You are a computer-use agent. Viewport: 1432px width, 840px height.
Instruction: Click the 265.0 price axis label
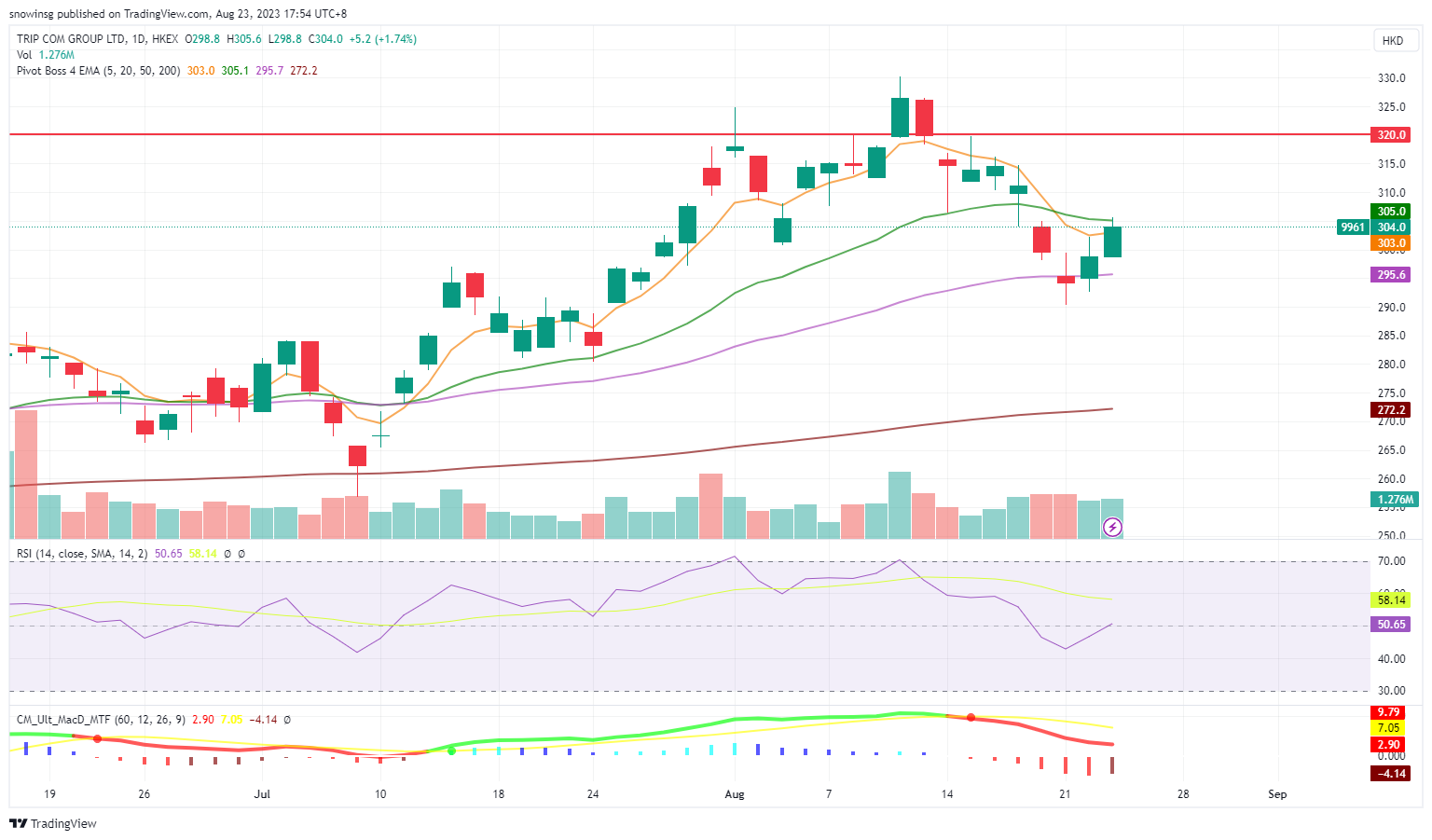[1392, 450]
